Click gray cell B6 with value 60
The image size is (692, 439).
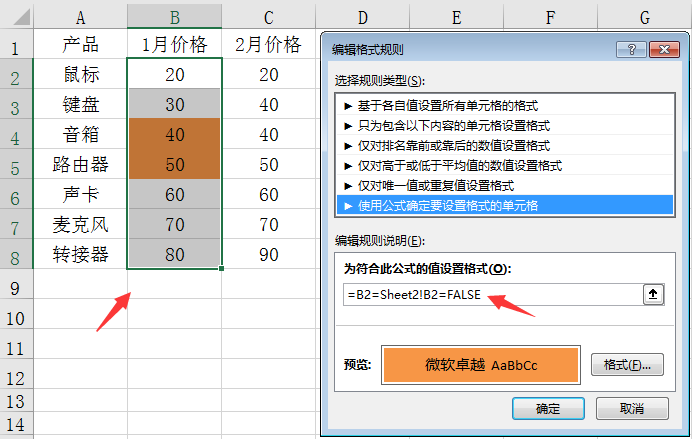pyautogui.click(x=175, y=194)
